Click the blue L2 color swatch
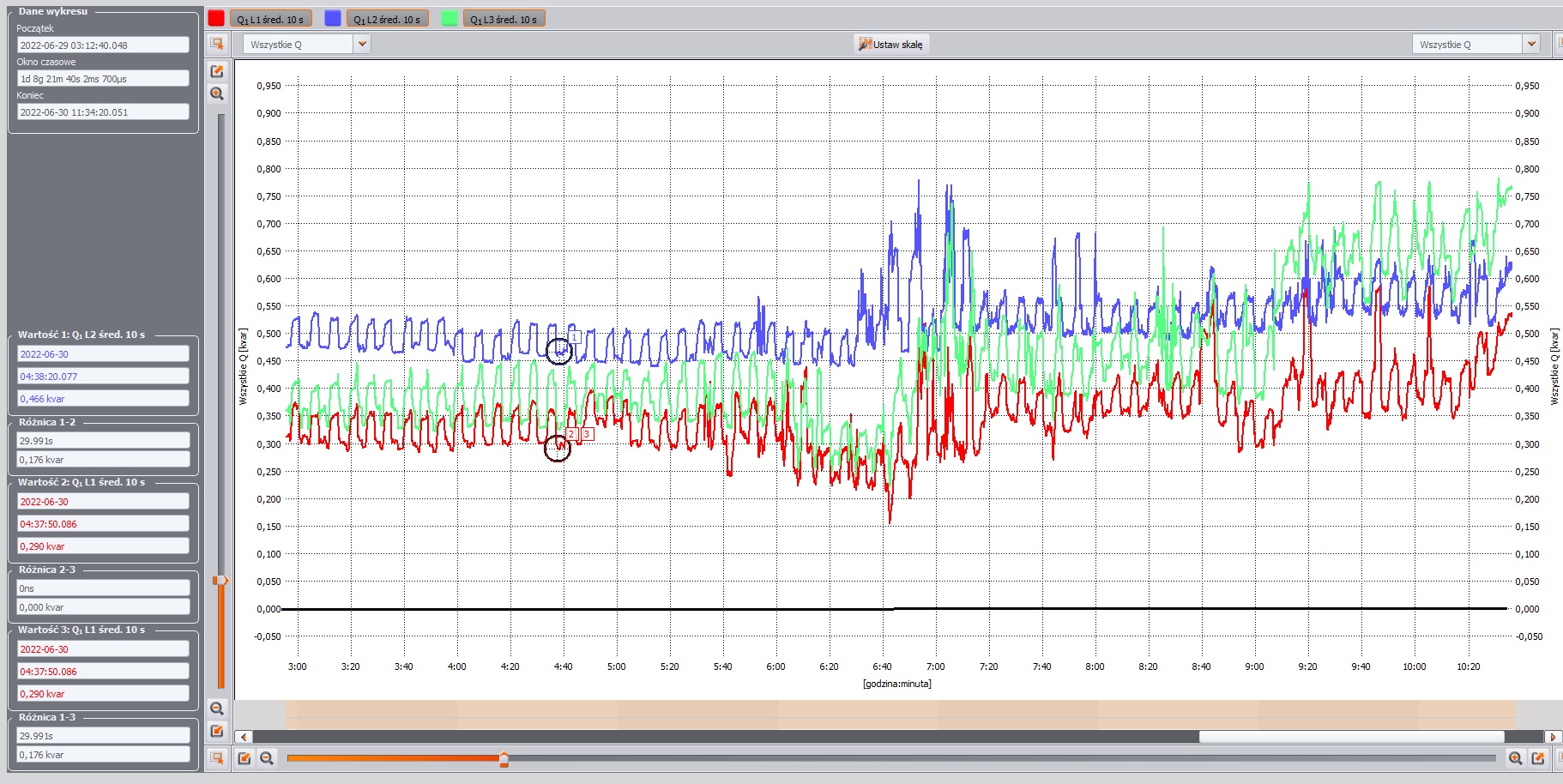 point(333,19)
